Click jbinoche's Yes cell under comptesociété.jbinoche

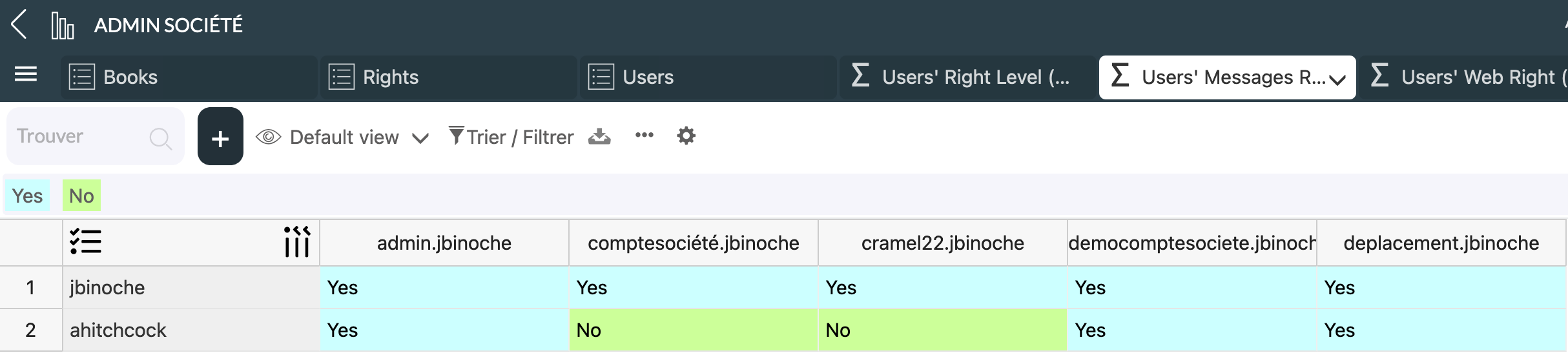[694, 287]
